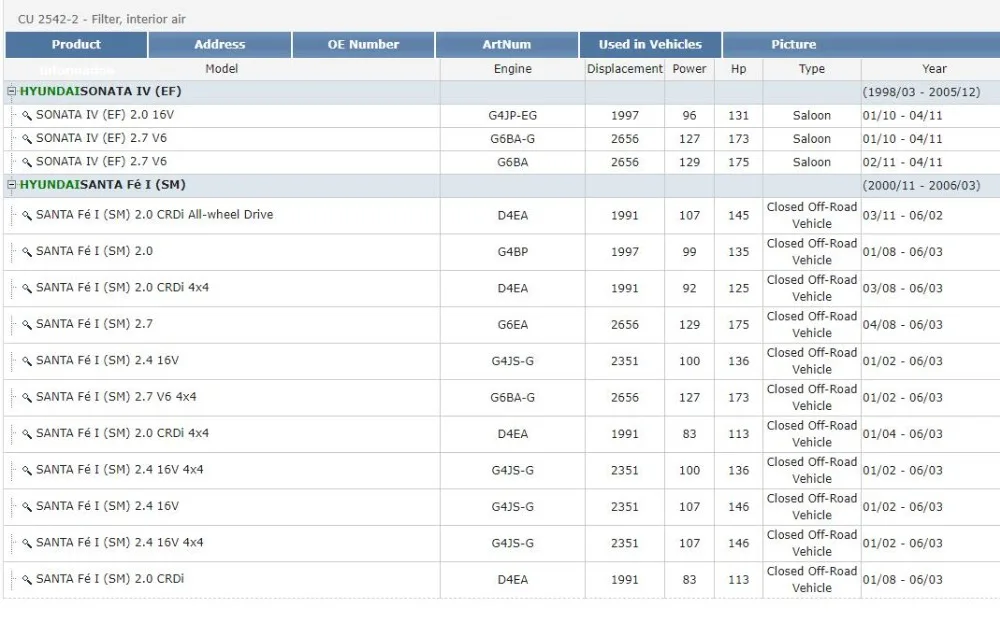Click Hp value 131
The width and height of the screenshot is (1000, 622).
pos(738,115)
